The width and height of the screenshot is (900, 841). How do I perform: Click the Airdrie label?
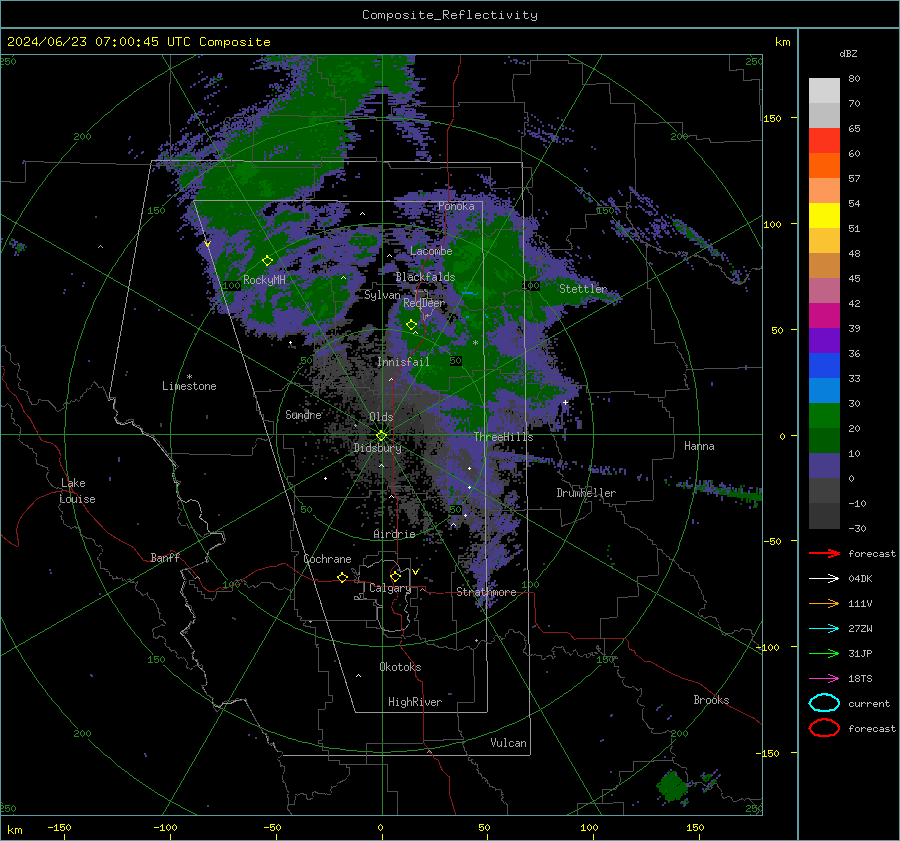pos(394,534)
